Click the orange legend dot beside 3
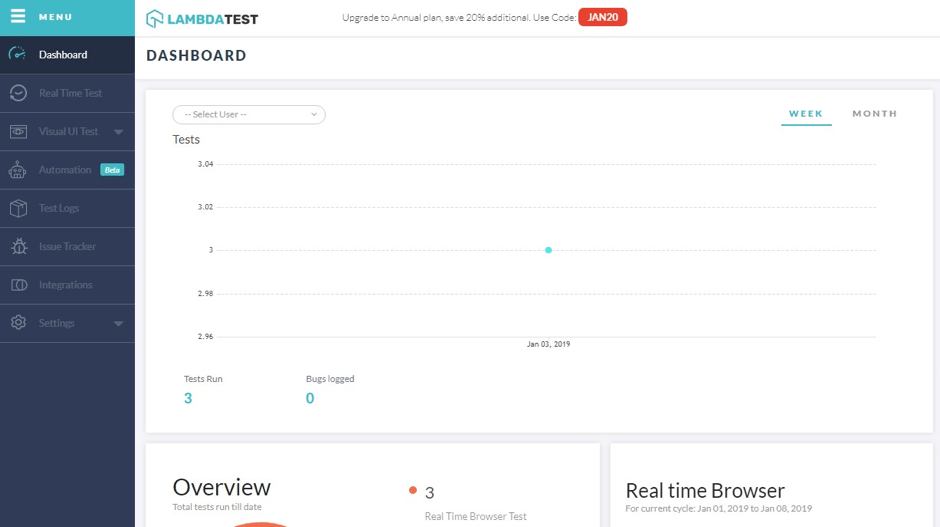Screen dimensions: 940x527 (x=412, y=490)
